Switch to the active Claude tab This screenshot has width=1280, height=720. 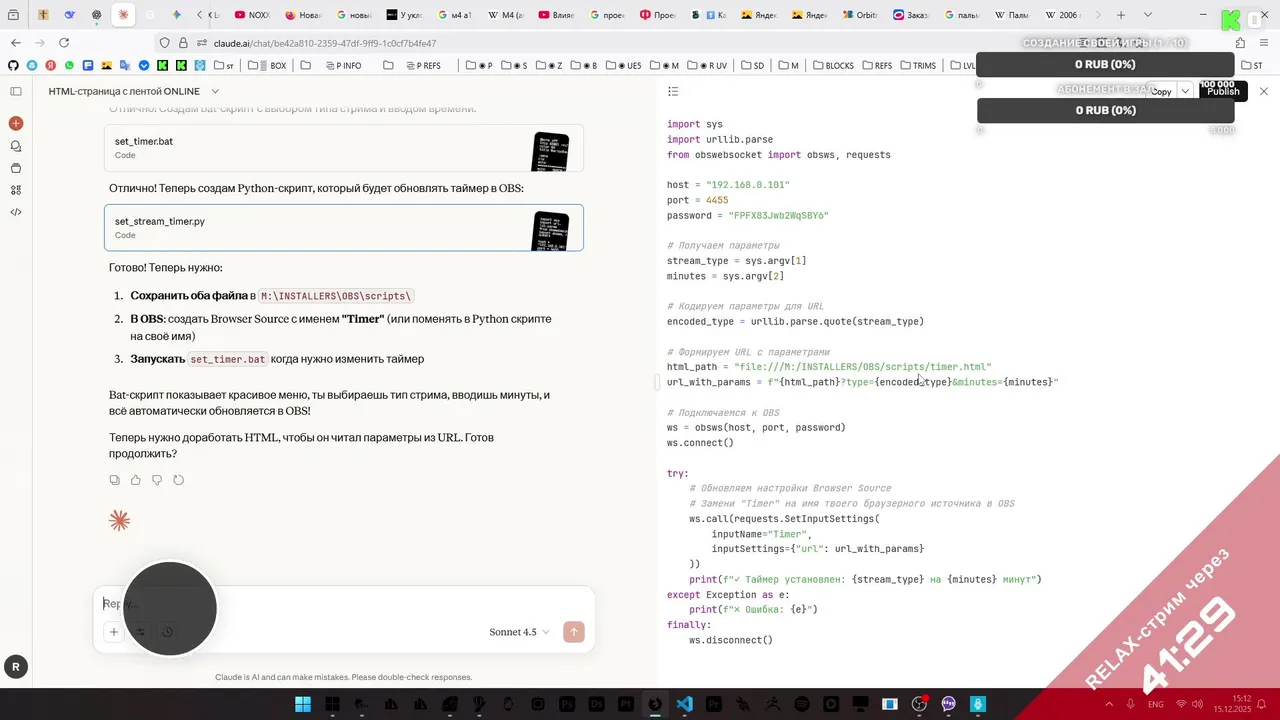[123, 15]
